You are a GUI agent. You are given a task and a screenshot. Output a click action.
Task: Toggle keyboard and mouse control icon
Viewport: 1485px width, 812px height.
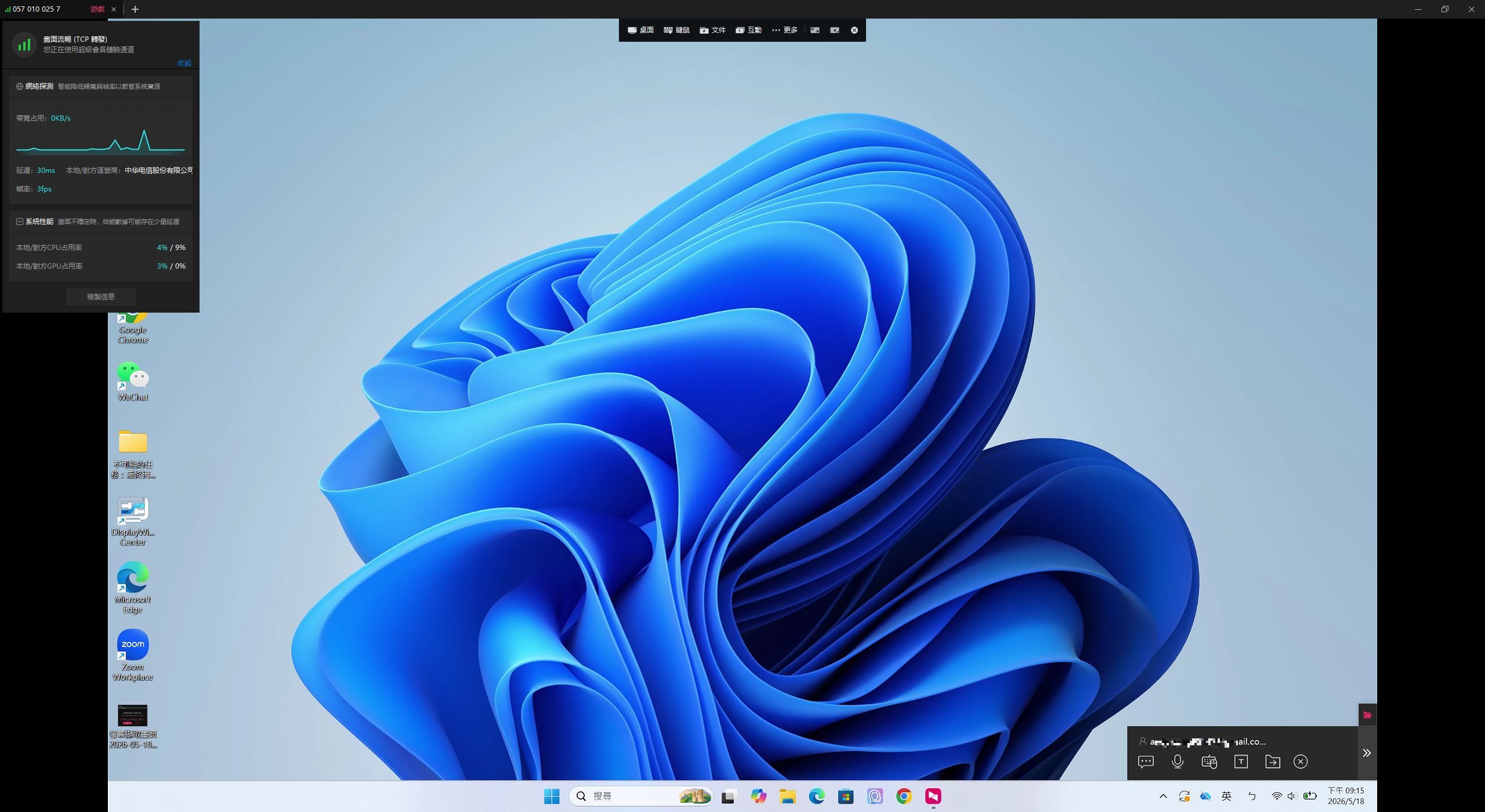point(1209,762)
